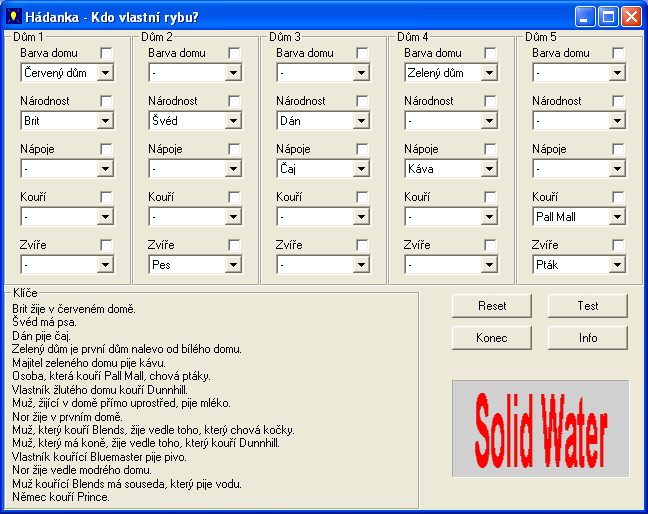Maximize the Hádanka window
The width and height of the screenshot is (648, 514).
(x=608, y=16)
